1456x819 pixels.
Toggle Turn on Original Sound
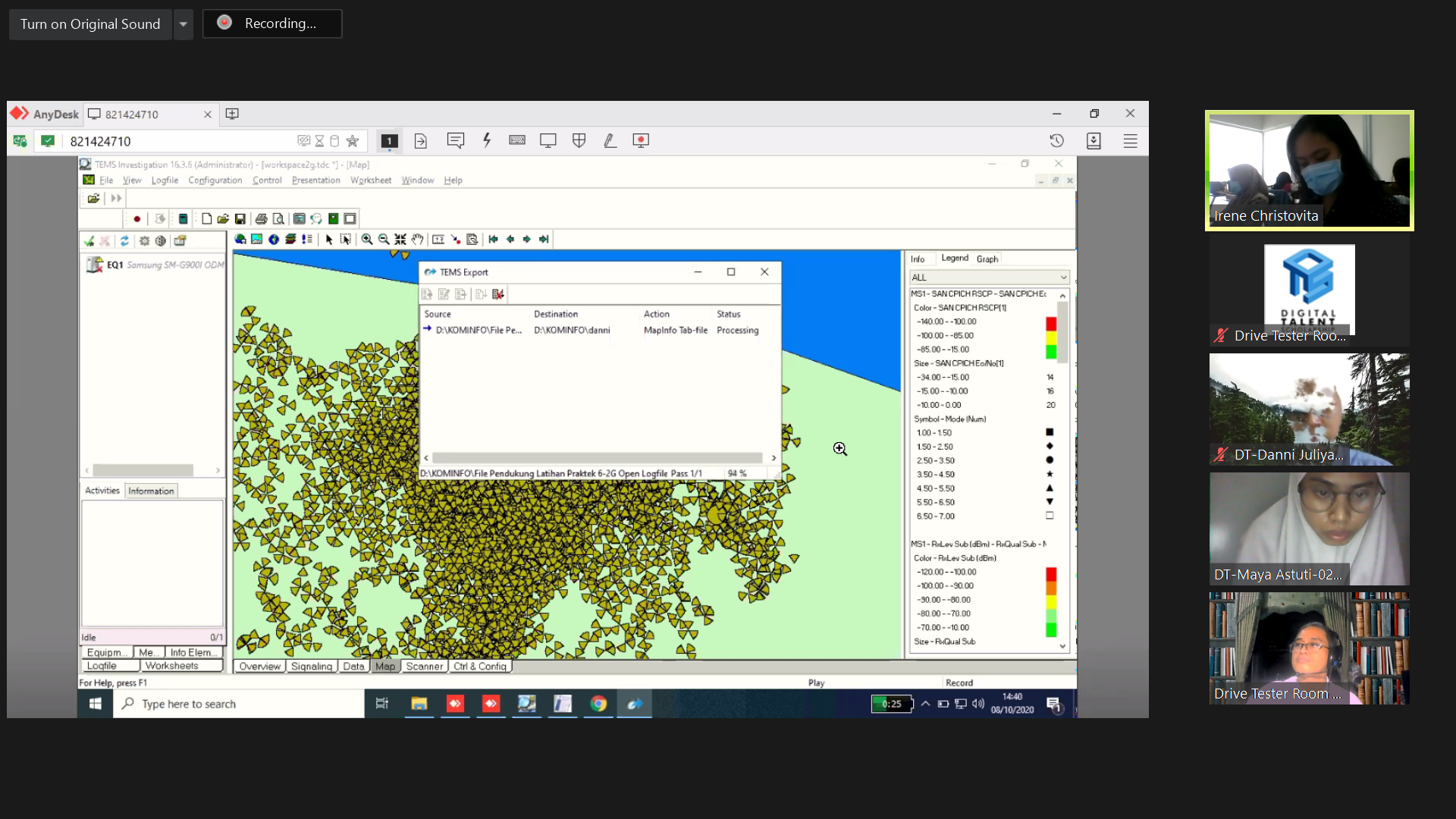(90, 24)
